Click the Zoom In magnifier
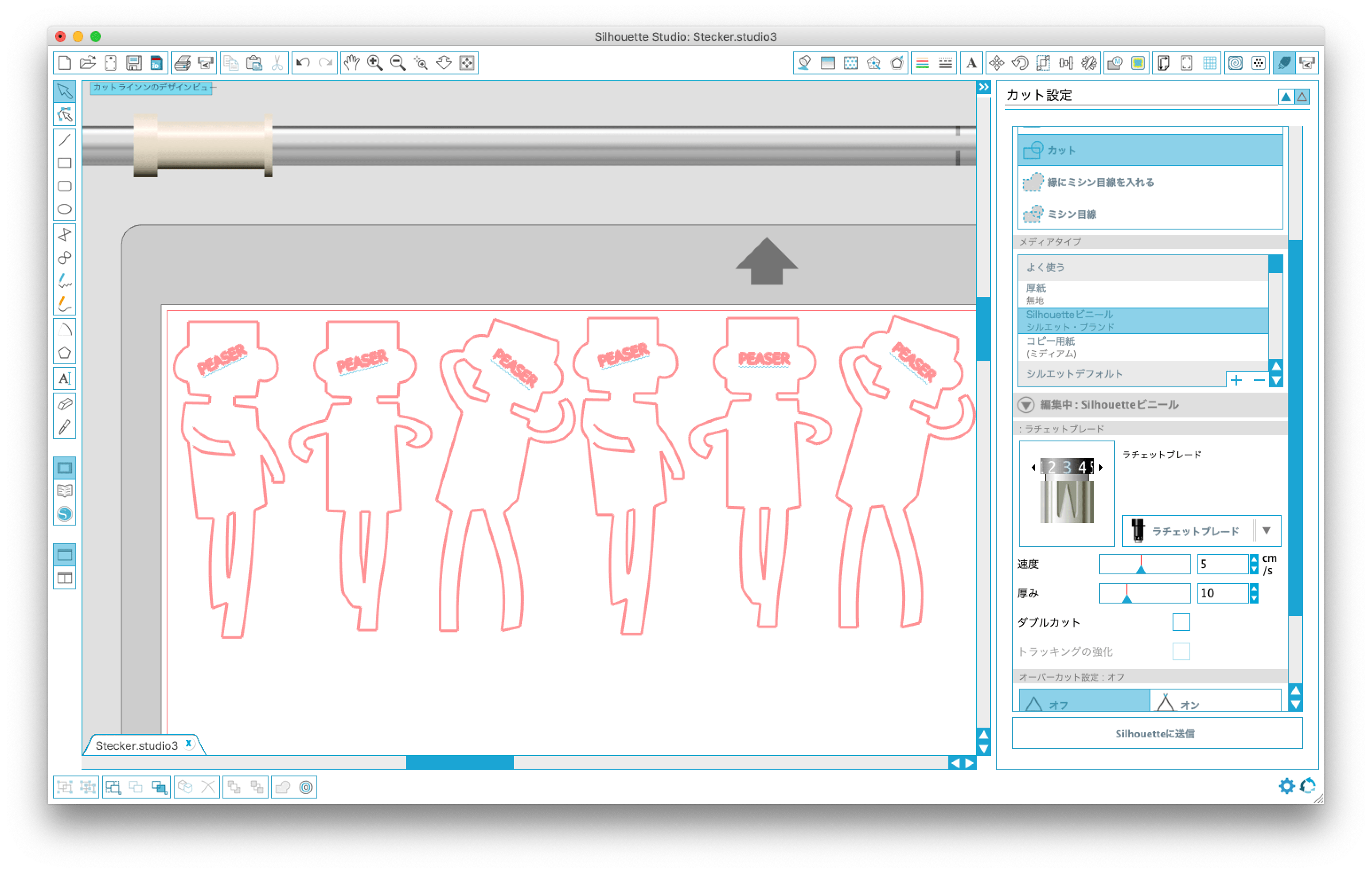The height and width of the screenshot is (873, 1372). coord(374,62)
